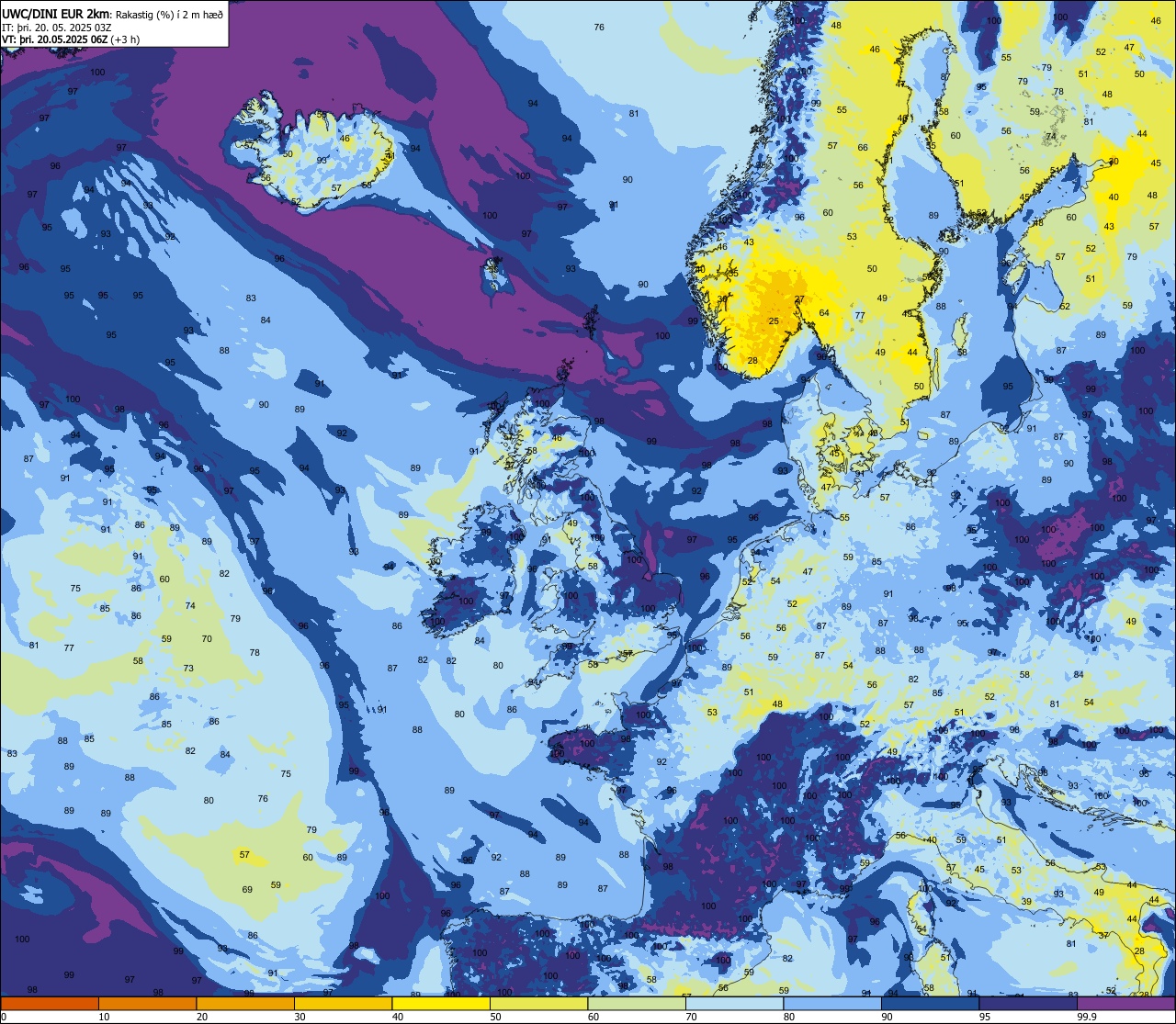
Task: Click the 30–40 % golden yellow legend swatch
Action: pos(343,1003)
